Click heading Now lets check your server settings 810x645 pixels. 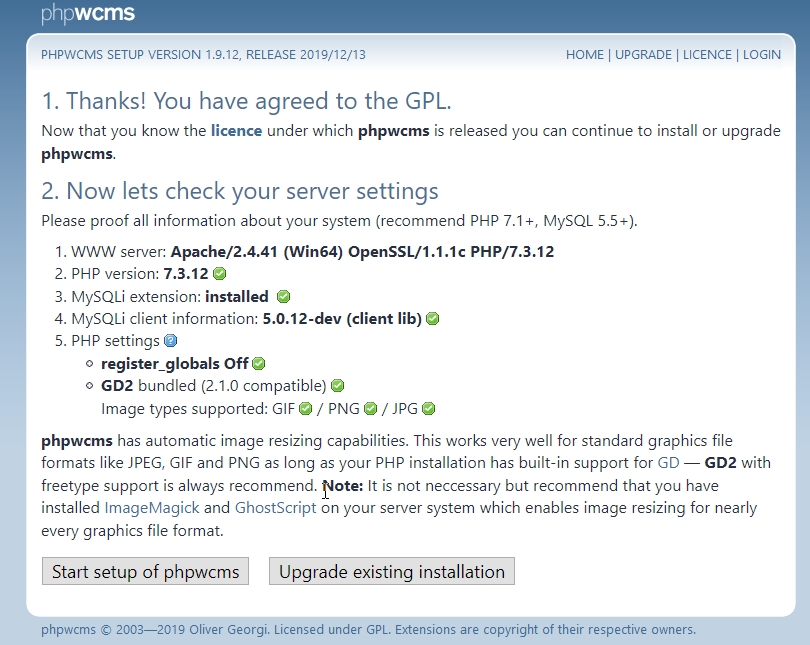click(240, 191)
